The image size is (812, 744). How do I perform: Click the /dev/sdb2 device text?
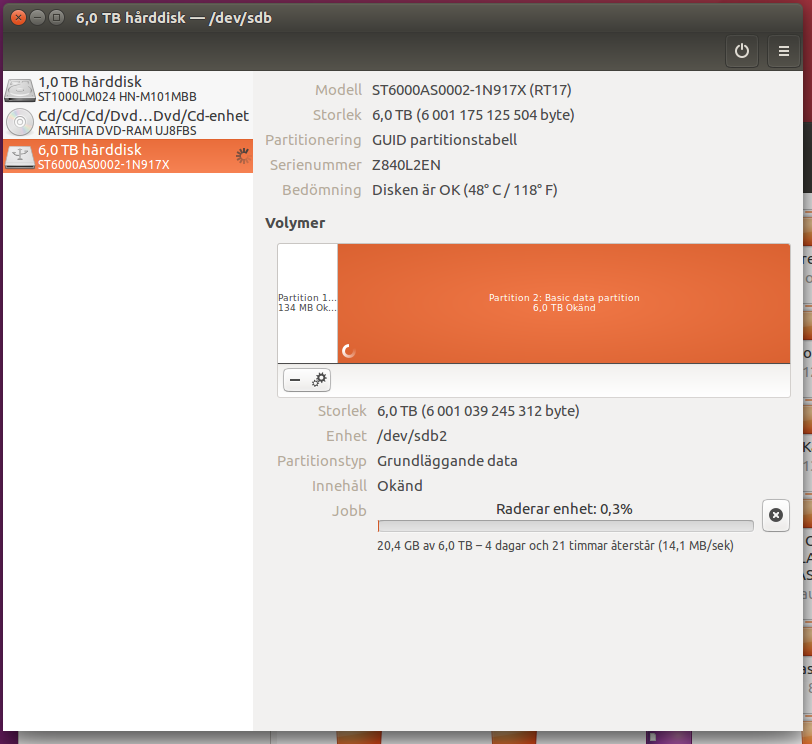[x=412, y=436]
